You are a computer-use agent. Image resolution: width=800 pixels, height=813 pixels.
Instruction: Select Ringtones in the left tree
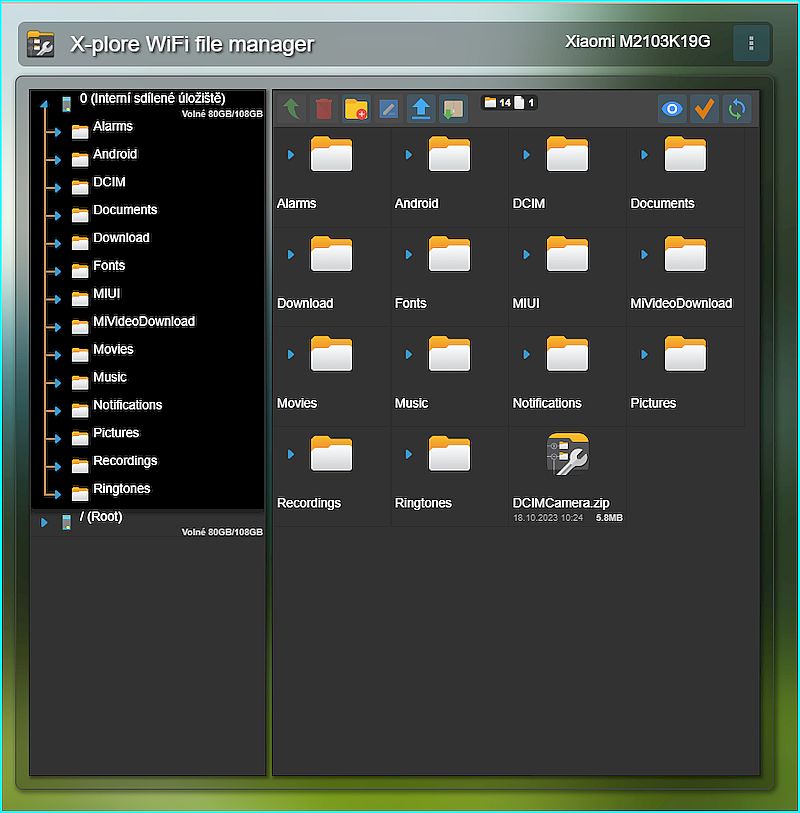click(x=122, y=489)
